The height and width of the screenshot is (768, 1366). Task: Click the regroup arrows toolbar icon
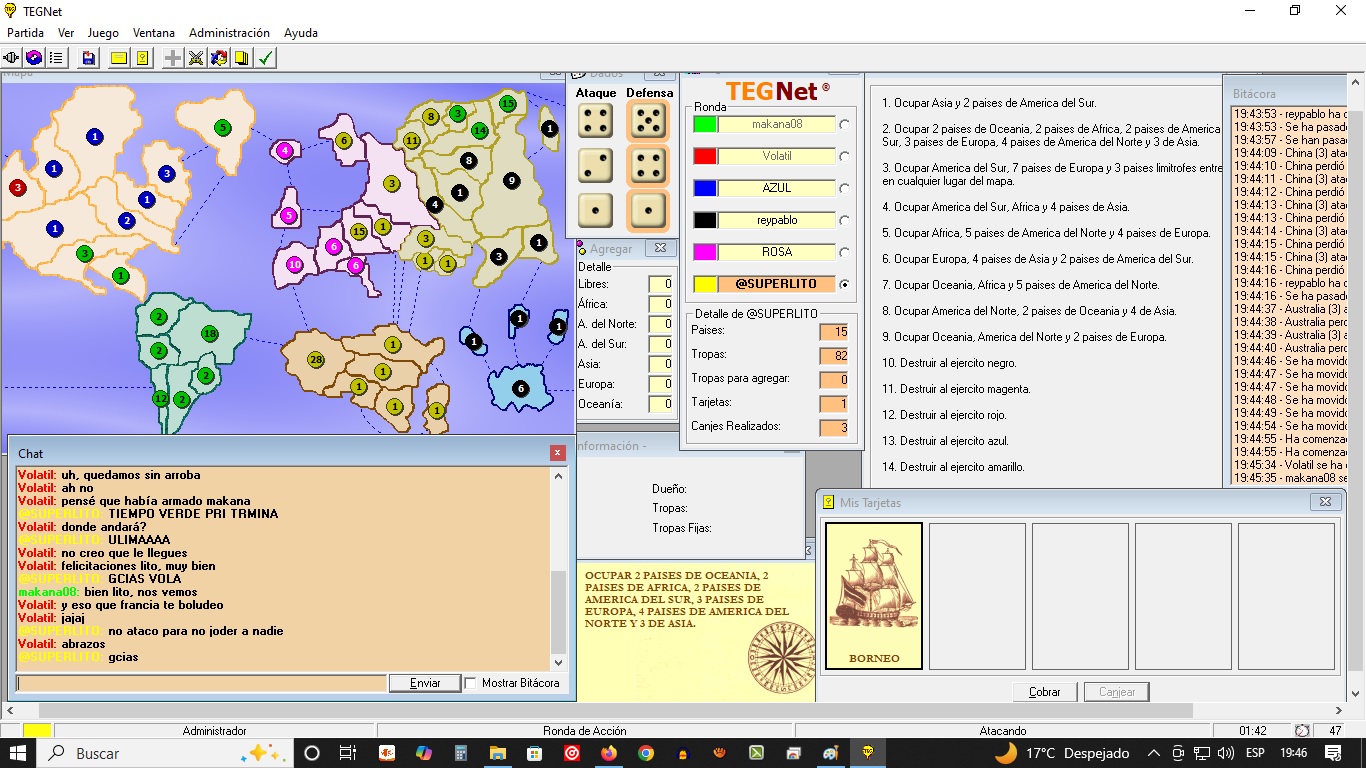[x=219, y=58]
